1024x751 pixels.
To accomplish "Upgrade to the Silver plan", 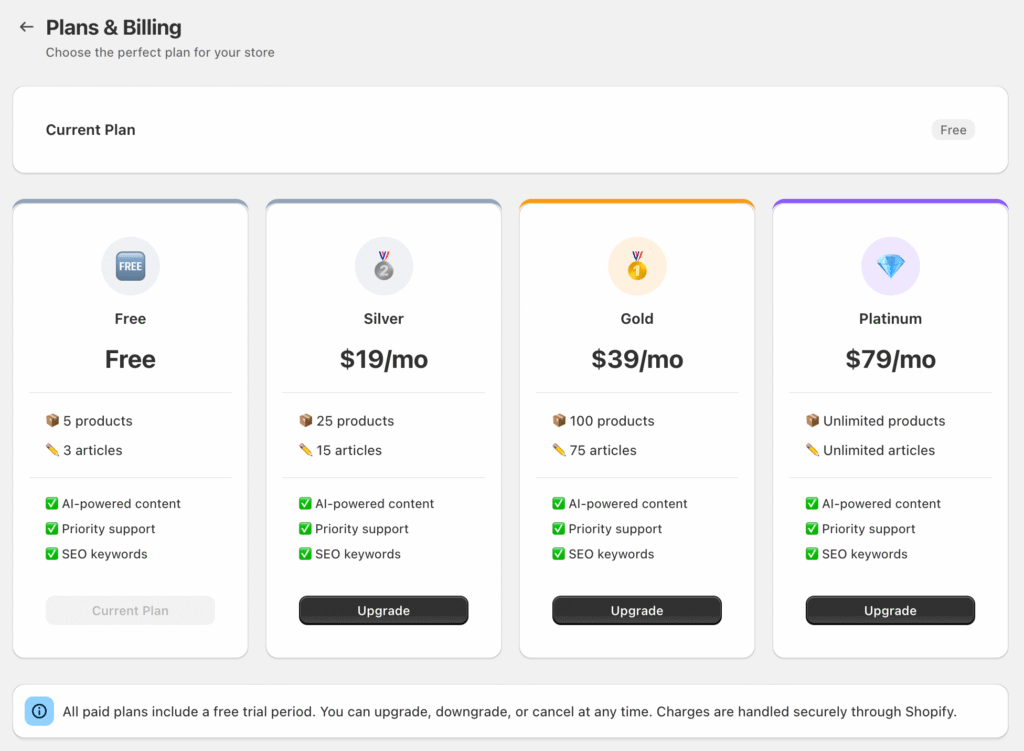I will 384,610.
